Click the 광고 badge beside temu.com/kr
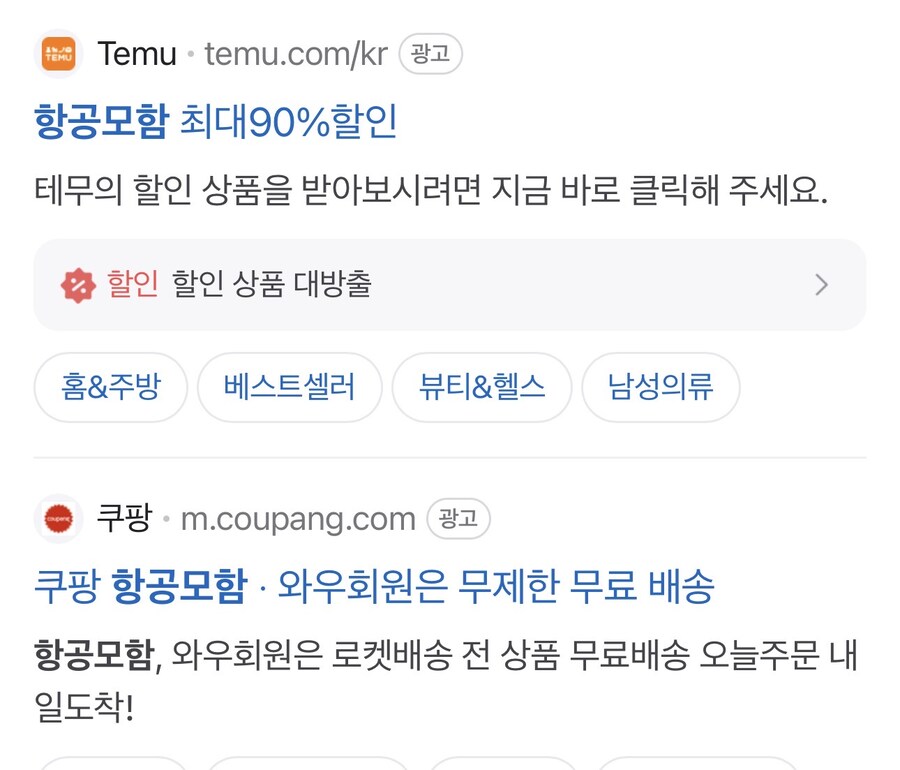900x770 pixels. (430, 54)
